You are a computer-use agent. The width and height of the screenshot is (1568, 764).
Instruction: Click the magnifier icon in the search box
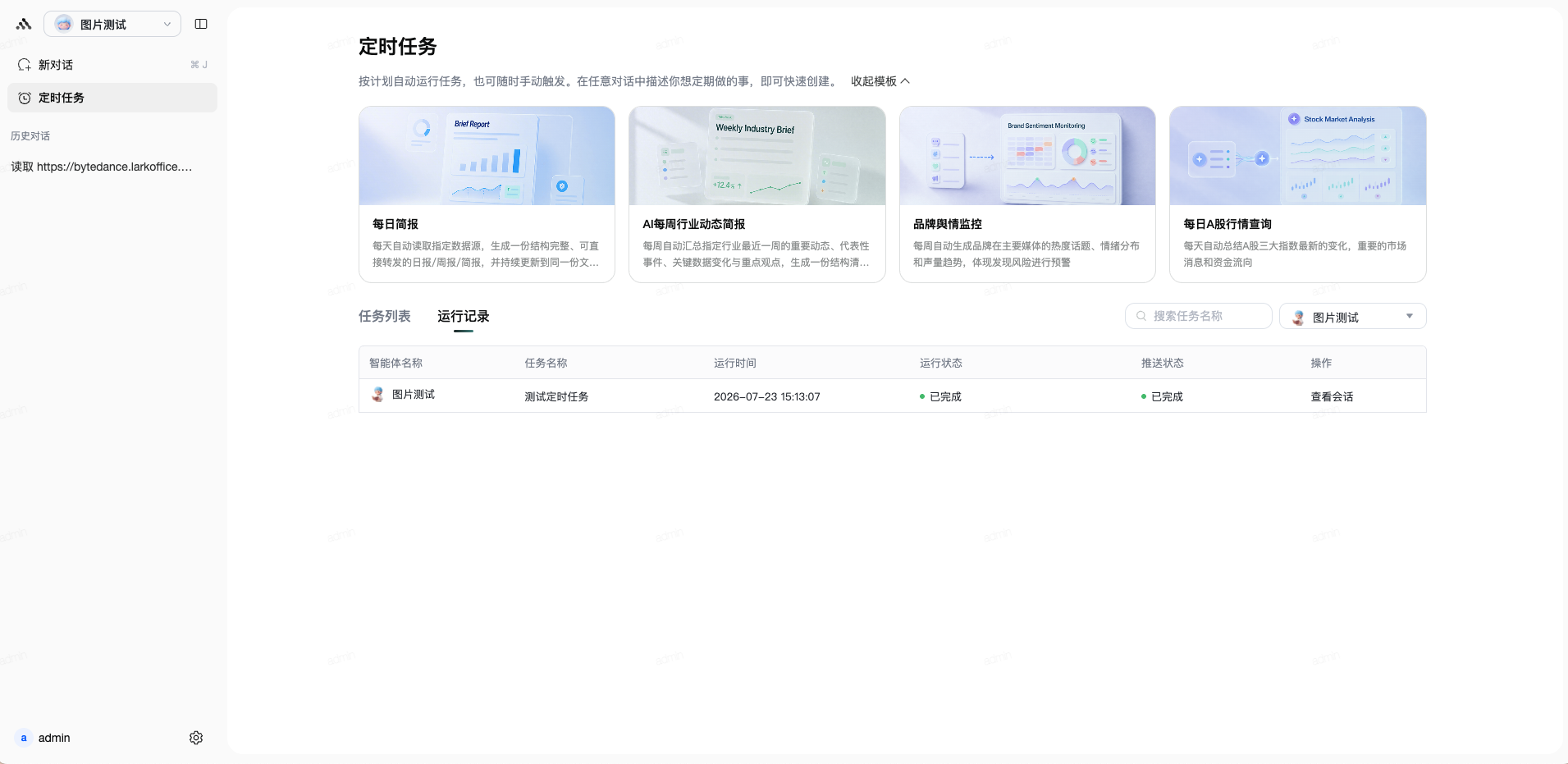click(x=1141, y=316)
